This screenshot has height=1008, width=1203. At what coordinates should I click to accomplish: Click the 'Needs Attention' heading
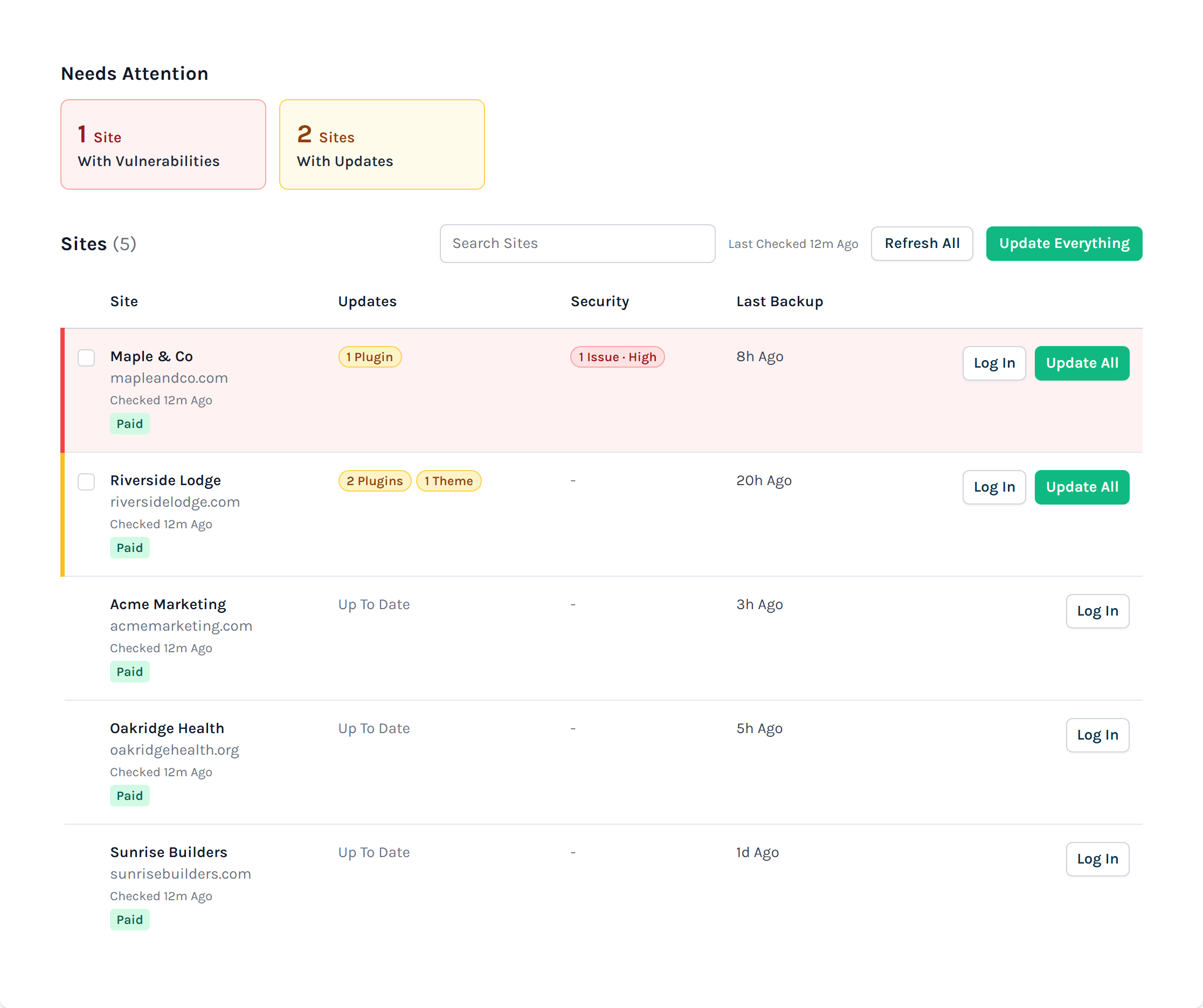(x=135, y=73)
